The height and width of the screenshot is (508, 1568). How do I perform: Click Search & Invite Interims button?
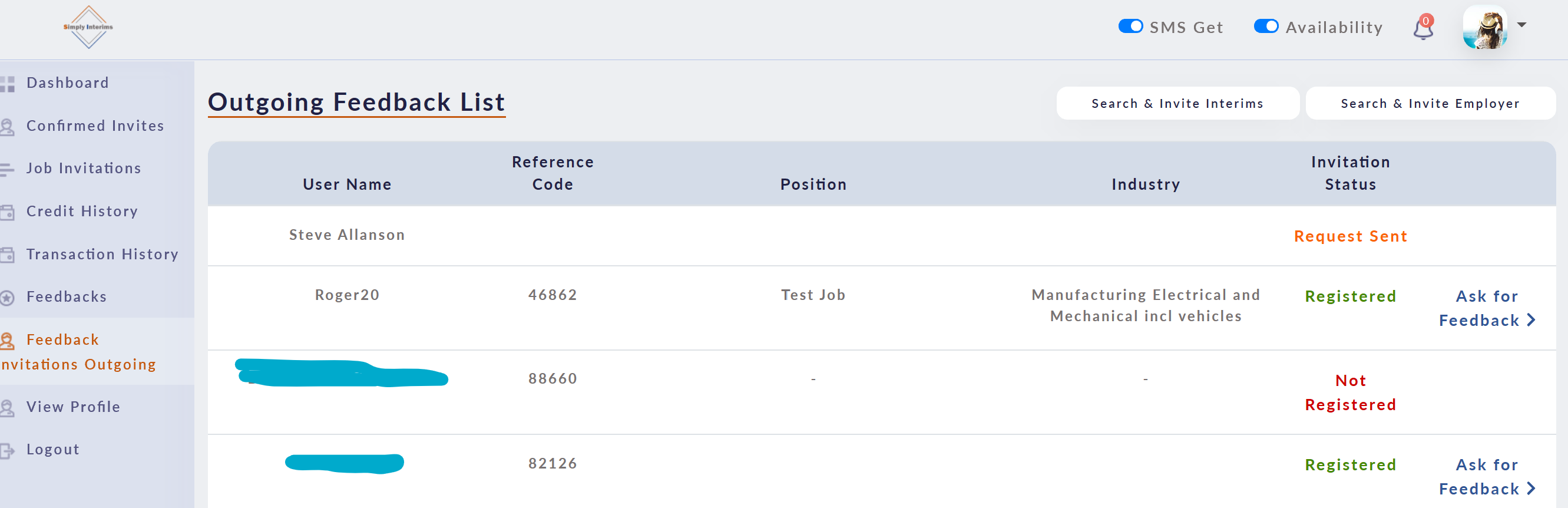[x=1177, y=104]
